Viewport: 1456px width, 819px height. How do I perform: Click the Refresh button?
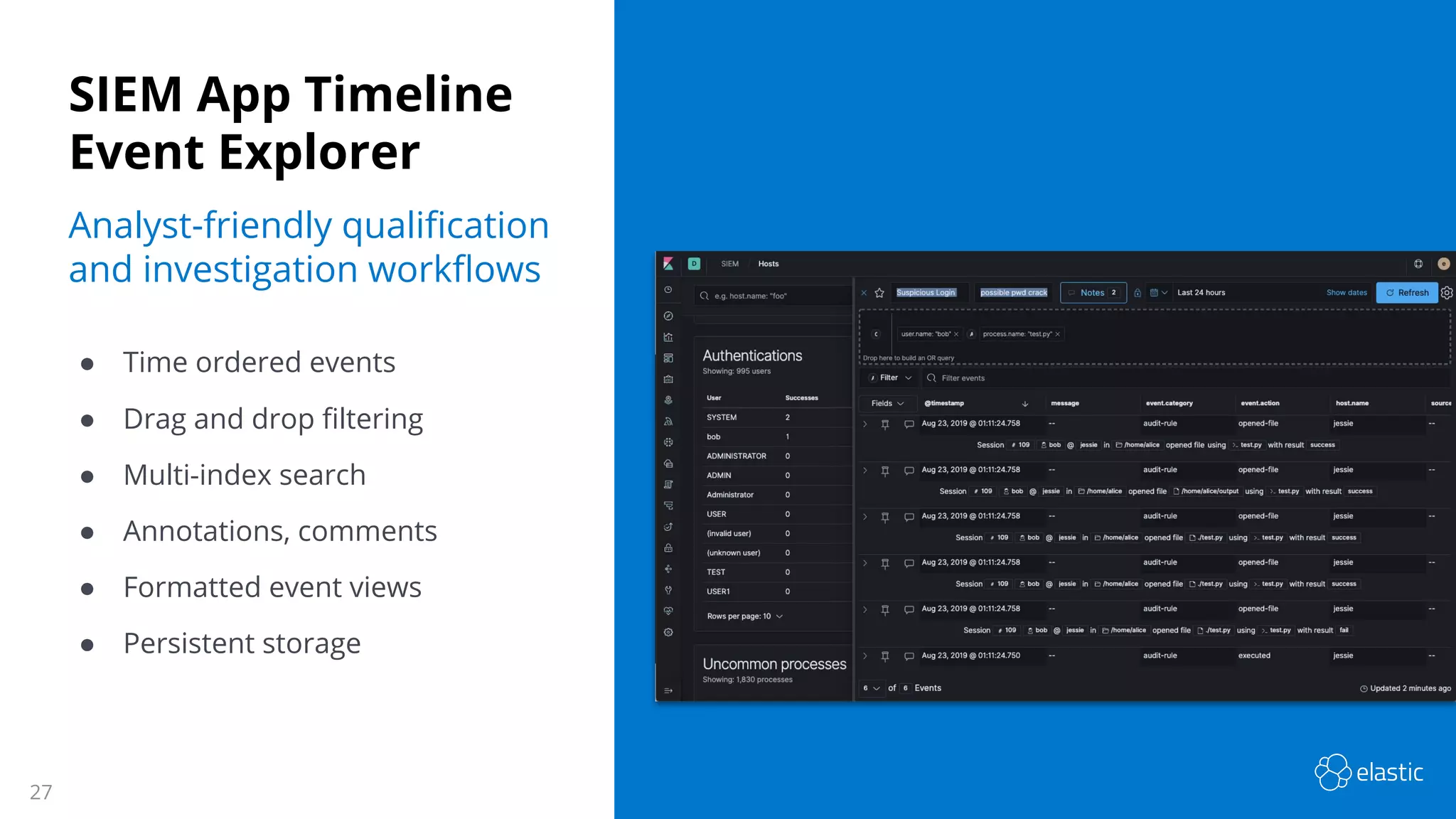[1407, 293]
